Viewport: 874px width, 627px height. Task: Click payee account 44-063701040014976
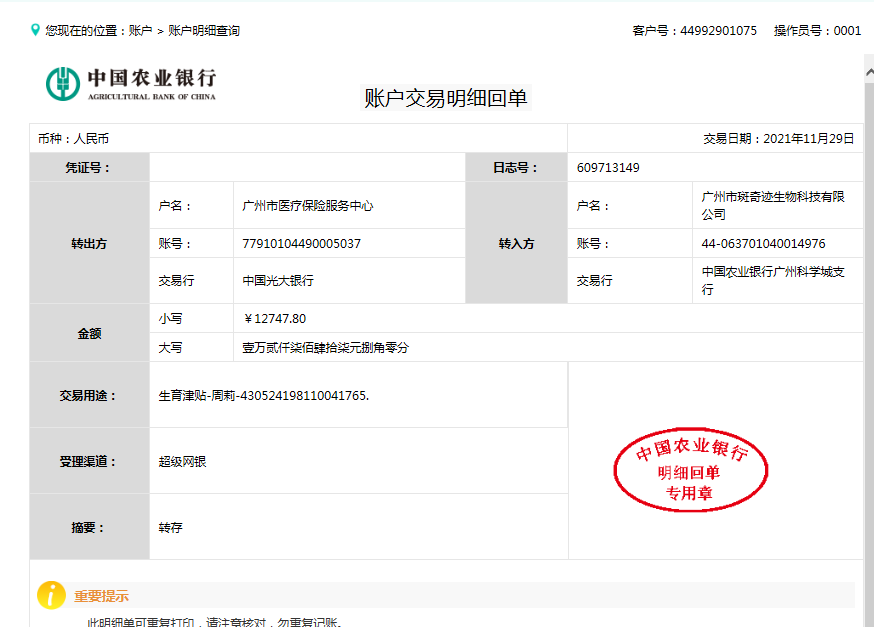pyautogui.click(x=763, y=244)
